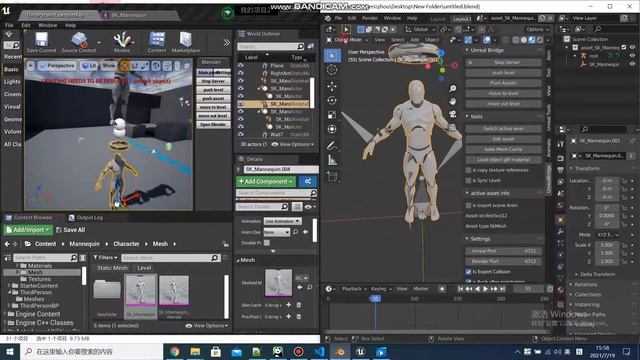
Task: Click the World Outliner search field
Action: click(x=271, y=46)
